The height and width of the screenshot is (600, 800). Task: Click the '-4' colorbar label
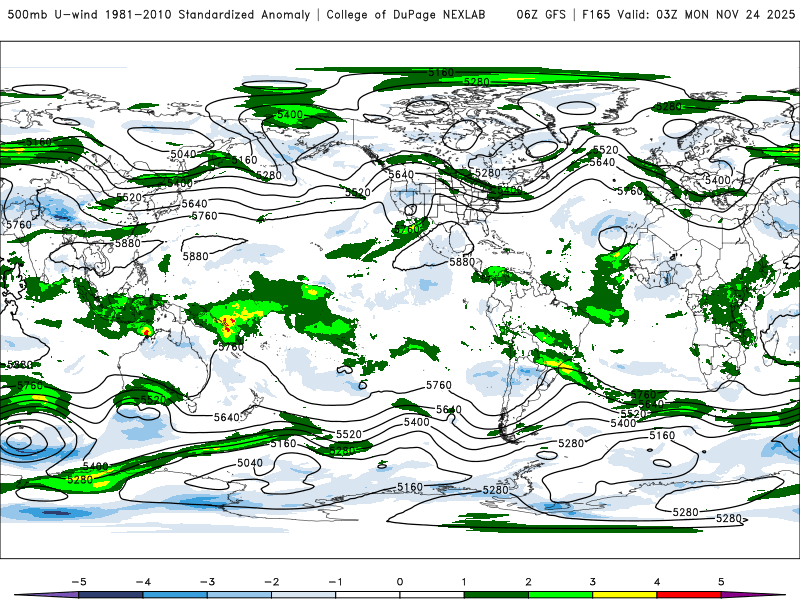point(143,582)
